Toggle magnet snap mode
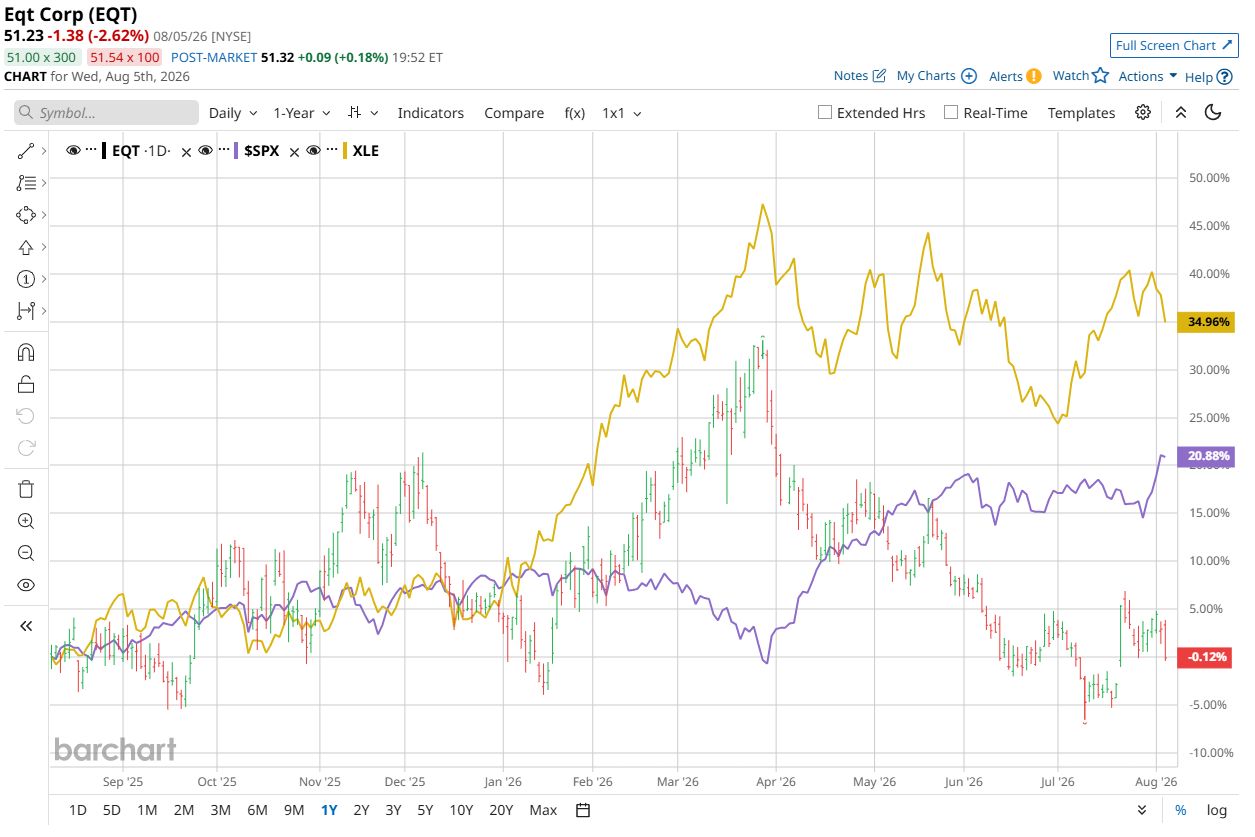This screenshot has width=1255, height=837. tap(26, 352)
